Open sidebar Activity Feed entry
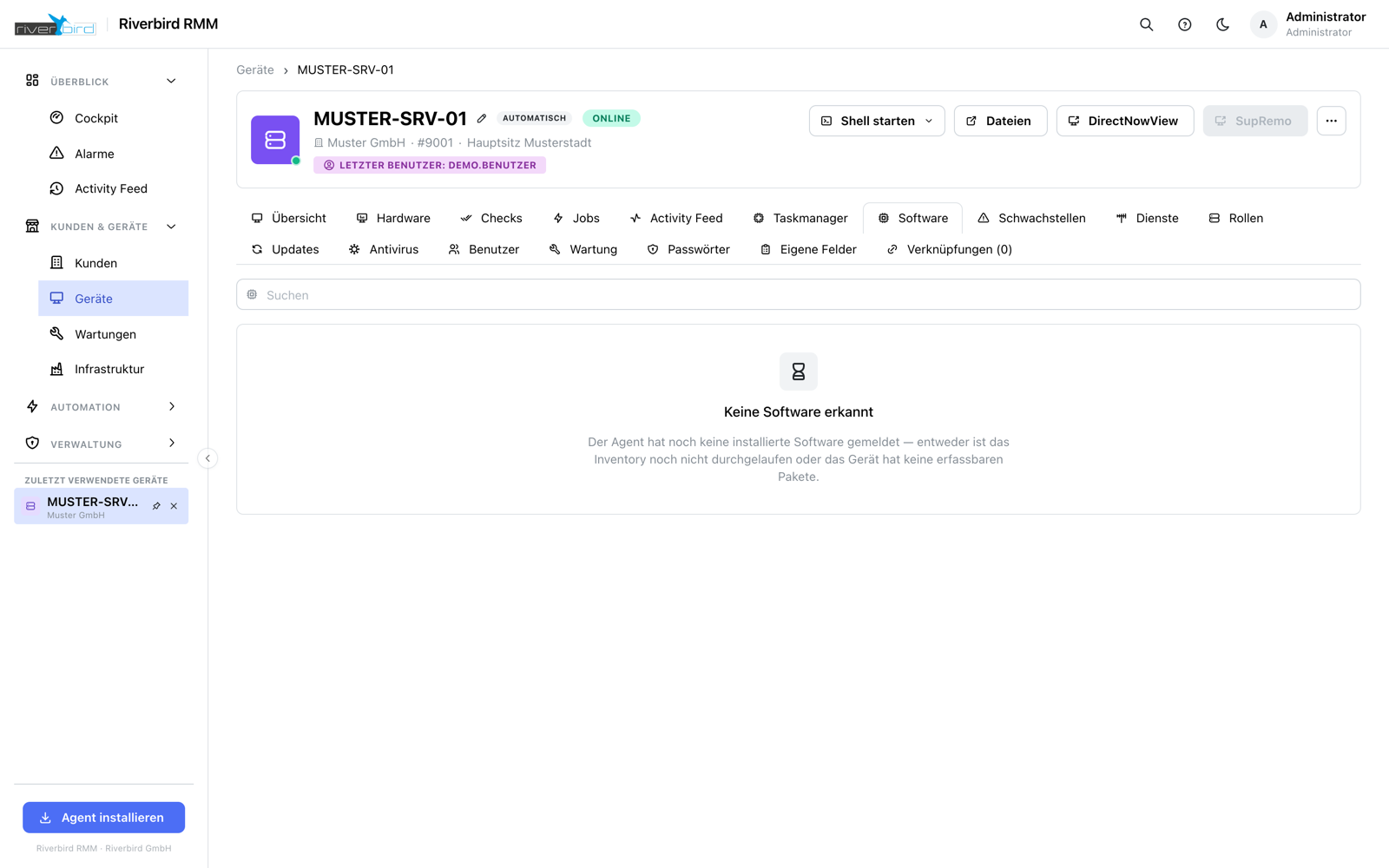This screenshot has height=868, width=1389. [113, 188]
